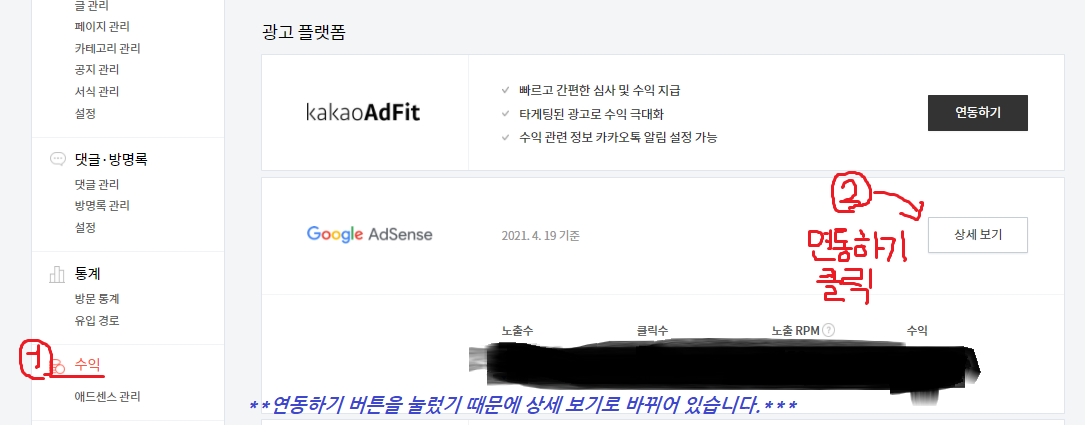Open 방명록 관리
The height and width of the screenshot is (425, 1085).
(x=102, y=206)
